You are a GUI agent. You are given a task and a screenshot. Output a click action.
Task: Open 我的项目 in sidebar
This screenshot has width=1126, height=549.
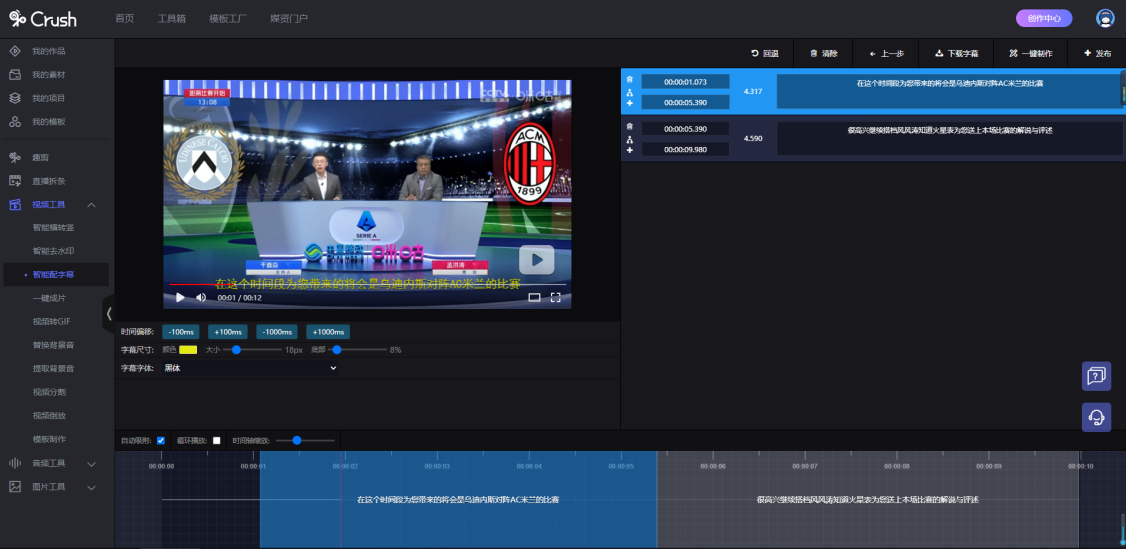pos(49,98)
